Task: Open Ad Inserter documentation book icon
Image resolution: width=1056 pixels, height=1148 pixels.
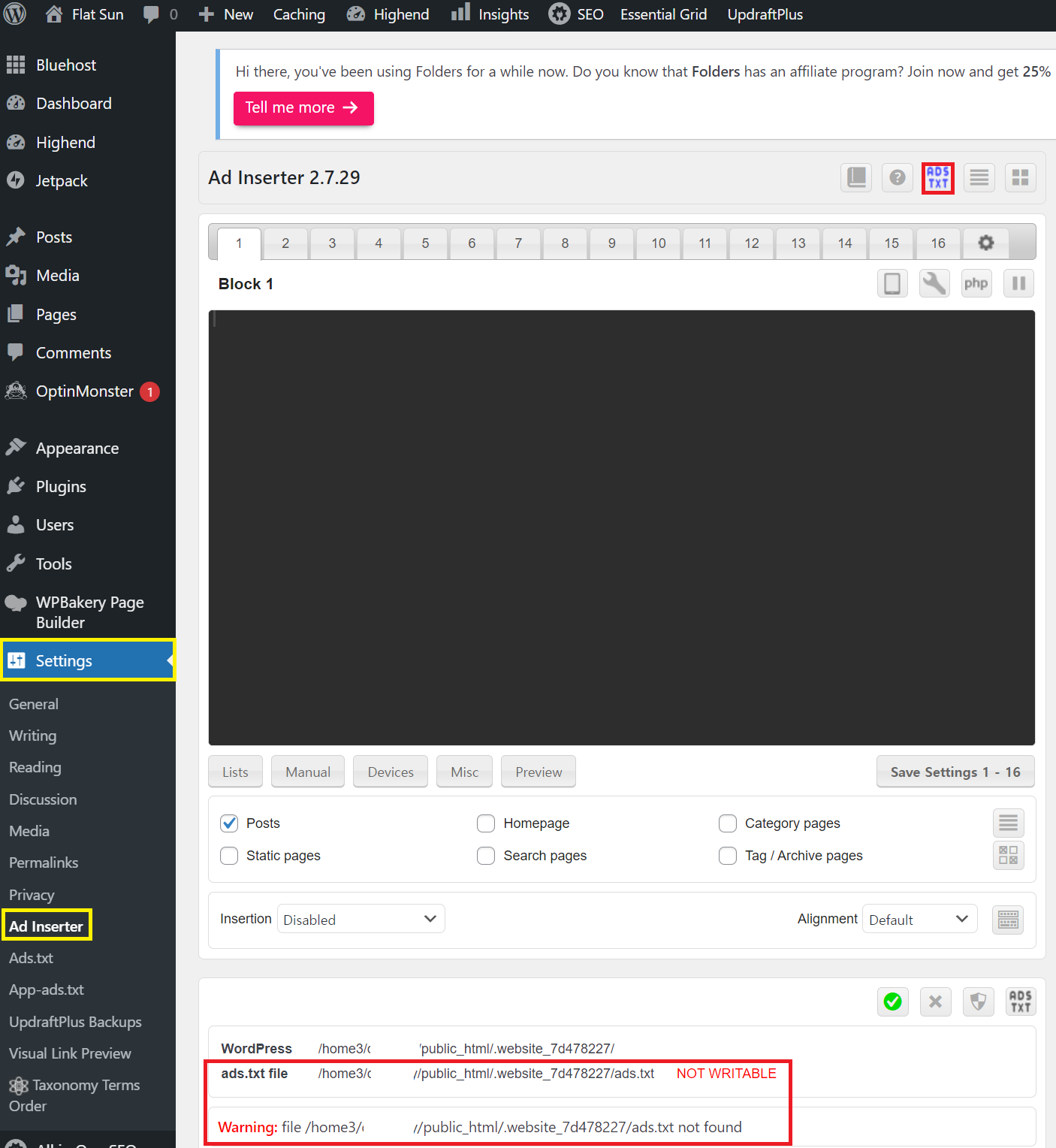Action: point(856,178)
